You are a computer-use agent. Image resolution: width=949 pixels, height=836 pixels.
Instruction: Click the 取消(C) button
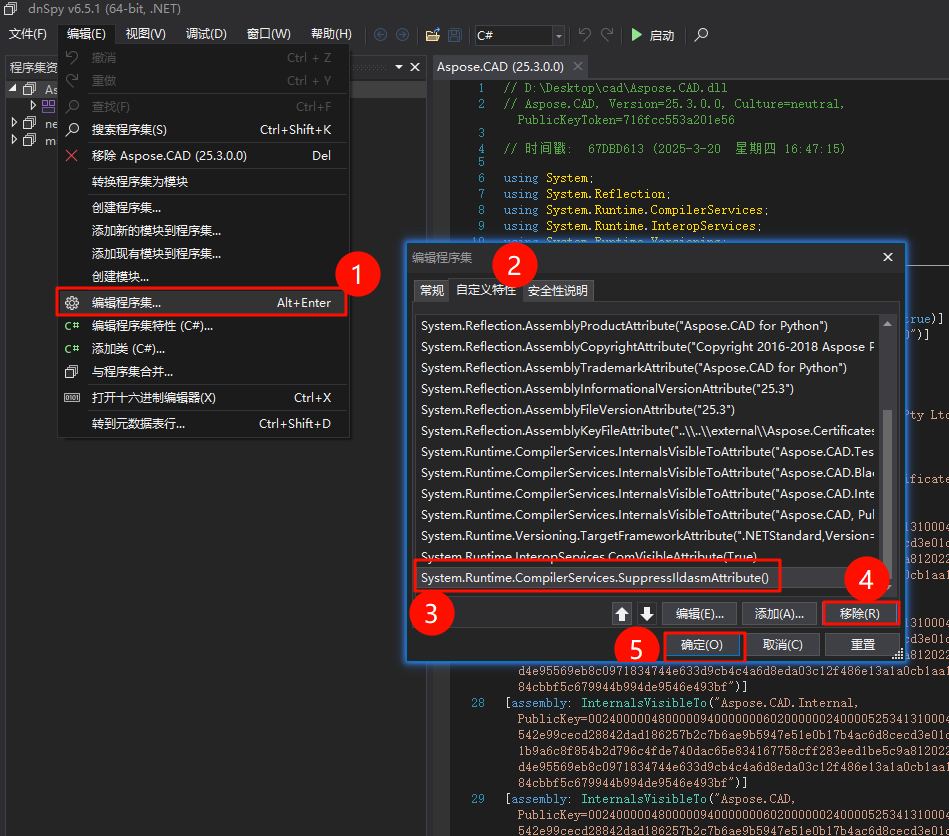[783, 645]
